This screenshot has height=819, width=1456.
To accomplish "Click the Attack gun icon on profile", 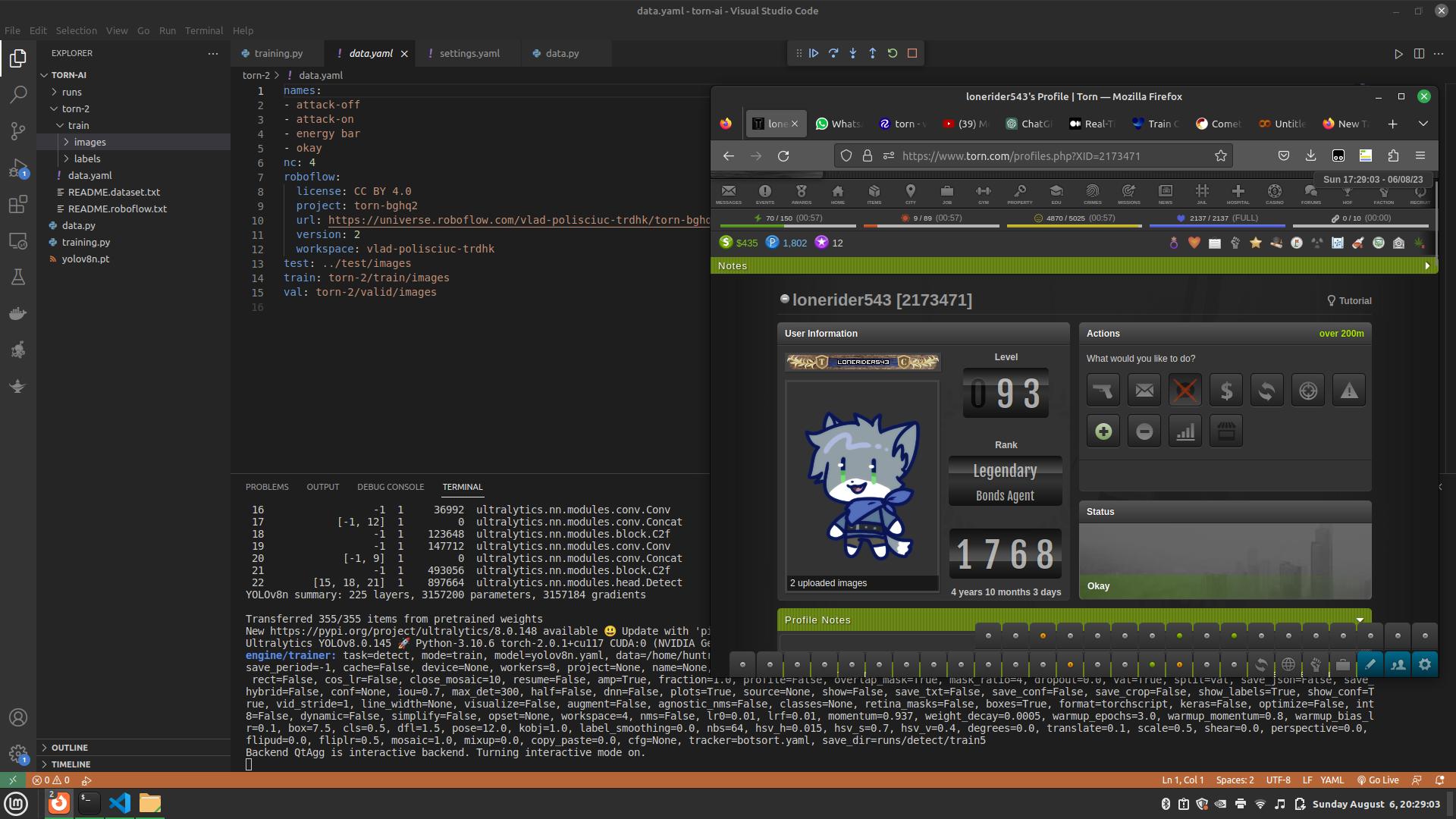I will click(1103, 391).
